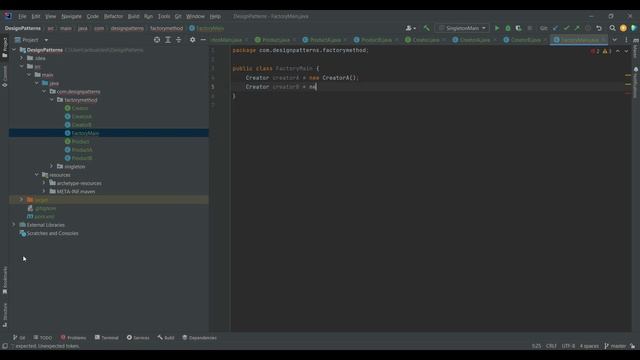Viewport: 640px width, 360px height.
Task: Click Git Push arrow icon
Action: [x=577, y=28]
